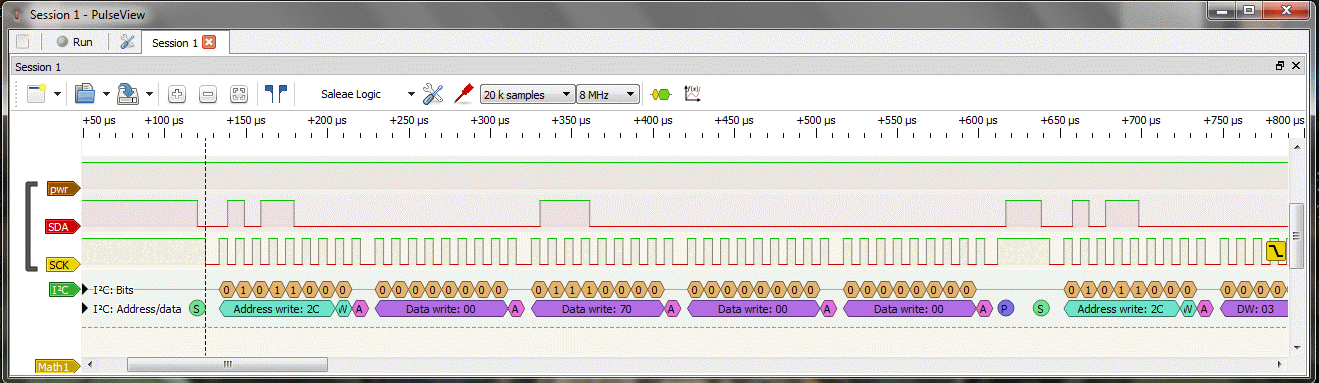
Task: Add a protocol decoder
Action: pyautogui.click(x=660, y=94)
